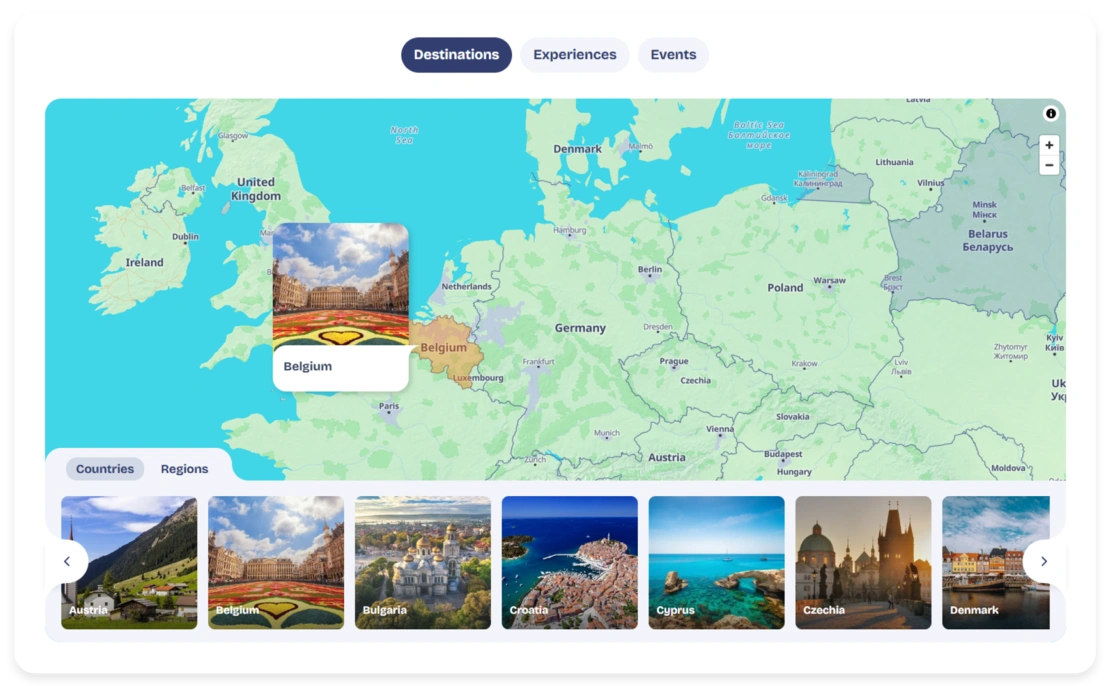Click the Budapest city label
Image resolution: width=1110 pixels, height=686 pixels.
point(783,455)
